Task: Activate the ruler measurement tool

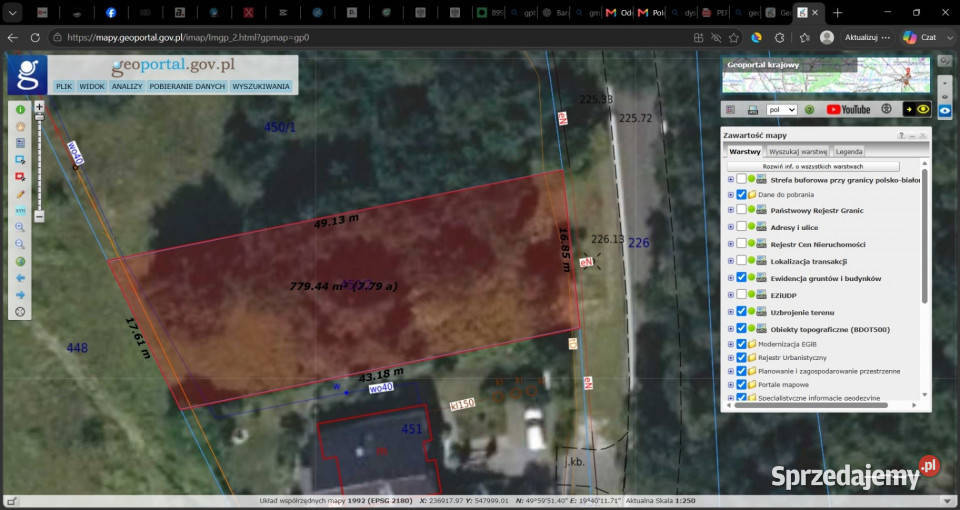Action: 20,211
